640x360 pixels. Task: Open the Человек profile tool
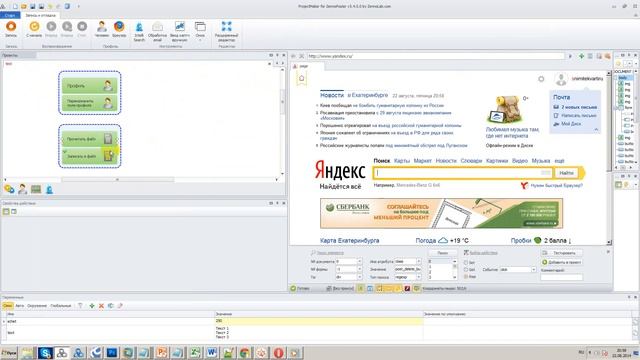102,29
